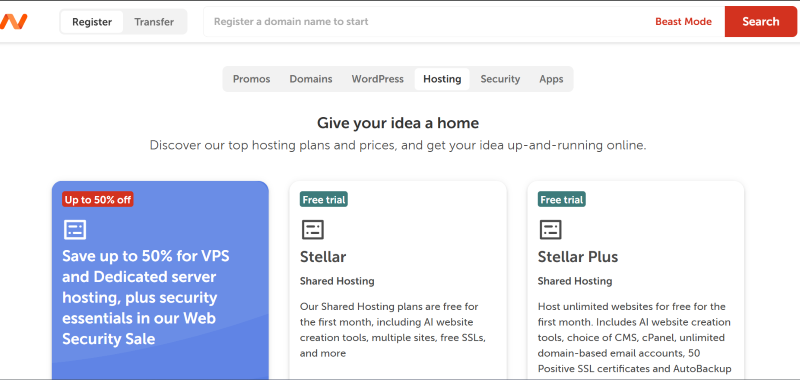Click the Namecheap logo icon
The width and height of the screenshot is (800, 380).
[x=14, y=21]
